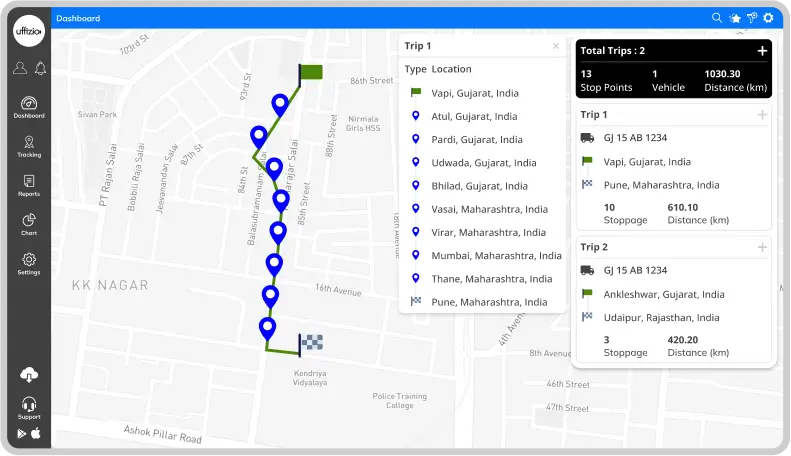Click the checkered finish flag on map
Viewport: 791px width, 456px height.
(x=310, y=342)
